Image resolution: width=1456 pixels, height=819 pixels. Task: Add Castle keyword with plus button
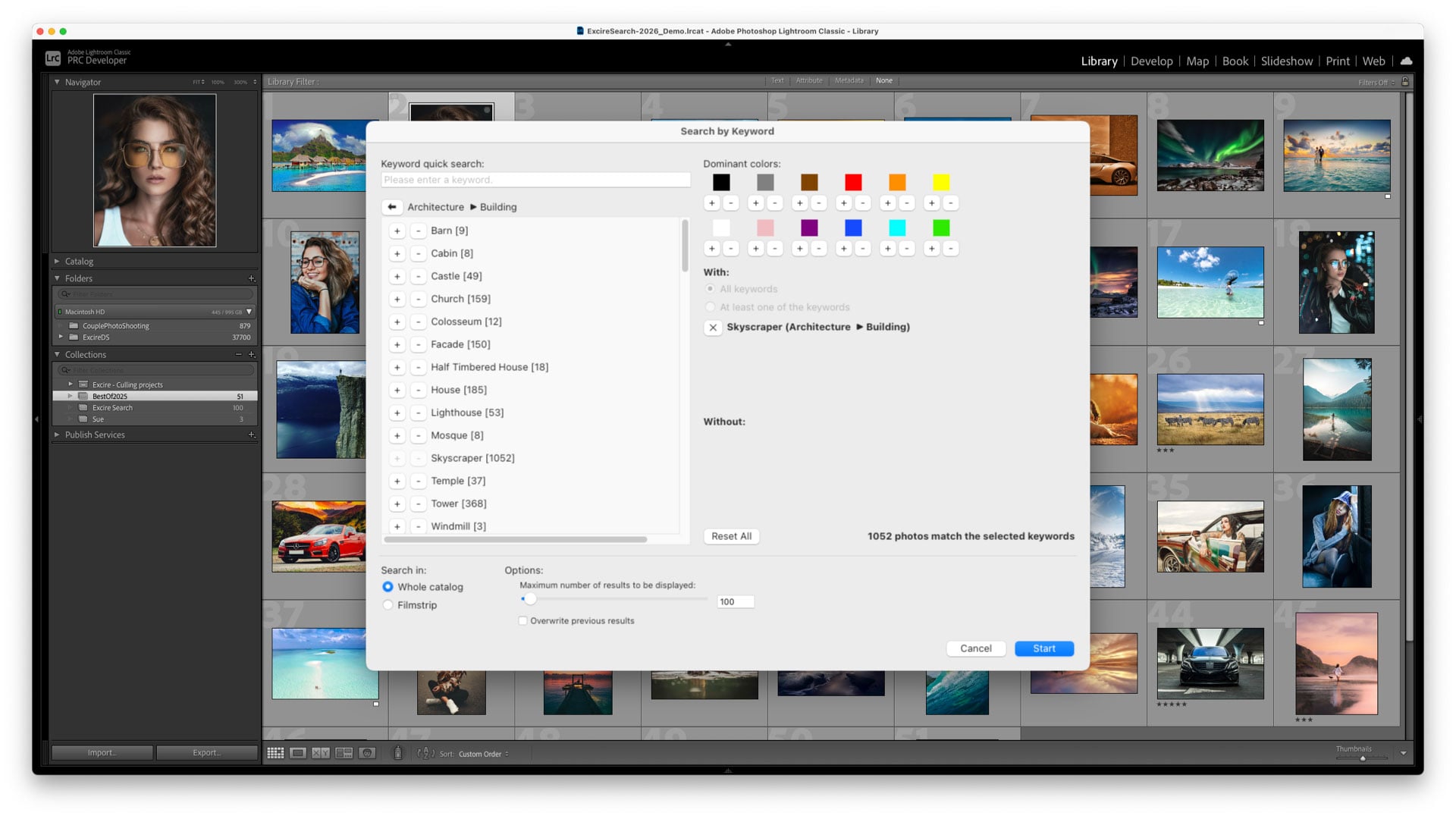(x=397, y=276)
